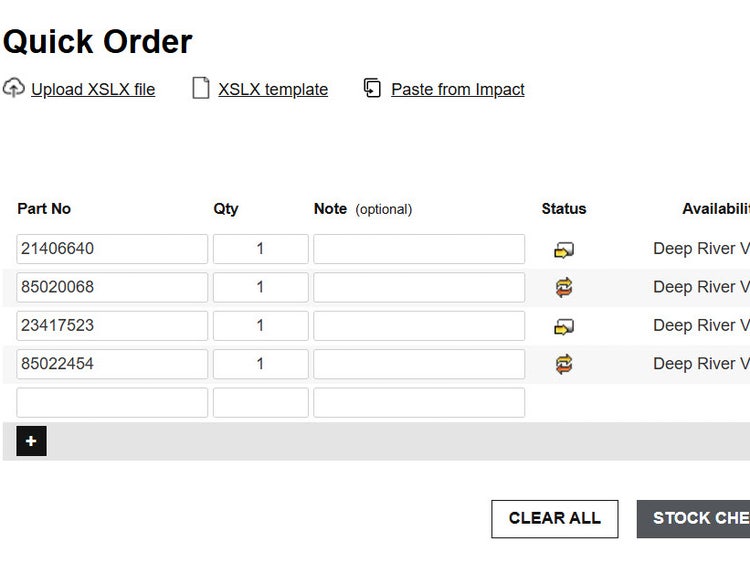Click the empty Qty field in last row

click(x=260, y=402)
